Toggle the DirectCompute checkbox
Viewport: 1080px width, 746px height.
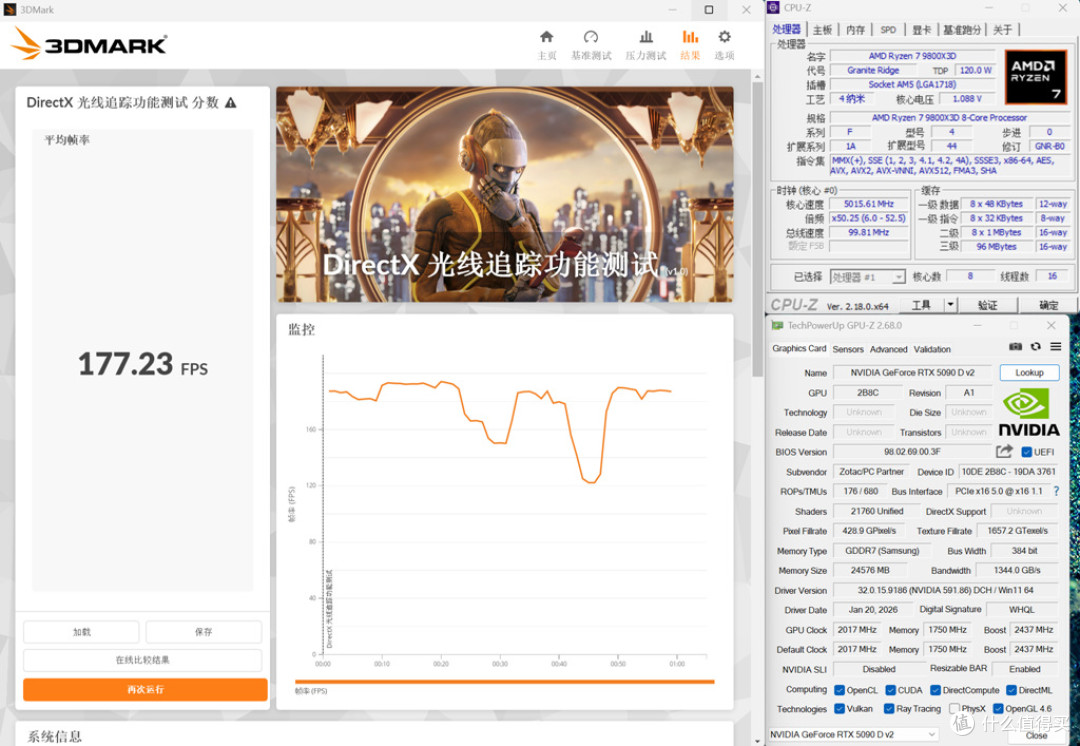click(x=935, y=690)
